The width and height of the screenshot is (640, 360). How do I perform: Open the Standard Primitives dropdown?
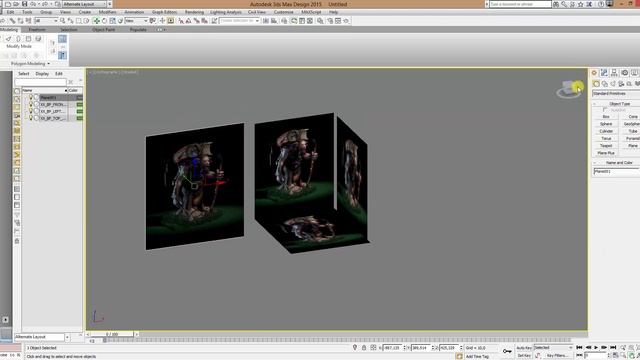click(616, 93)
